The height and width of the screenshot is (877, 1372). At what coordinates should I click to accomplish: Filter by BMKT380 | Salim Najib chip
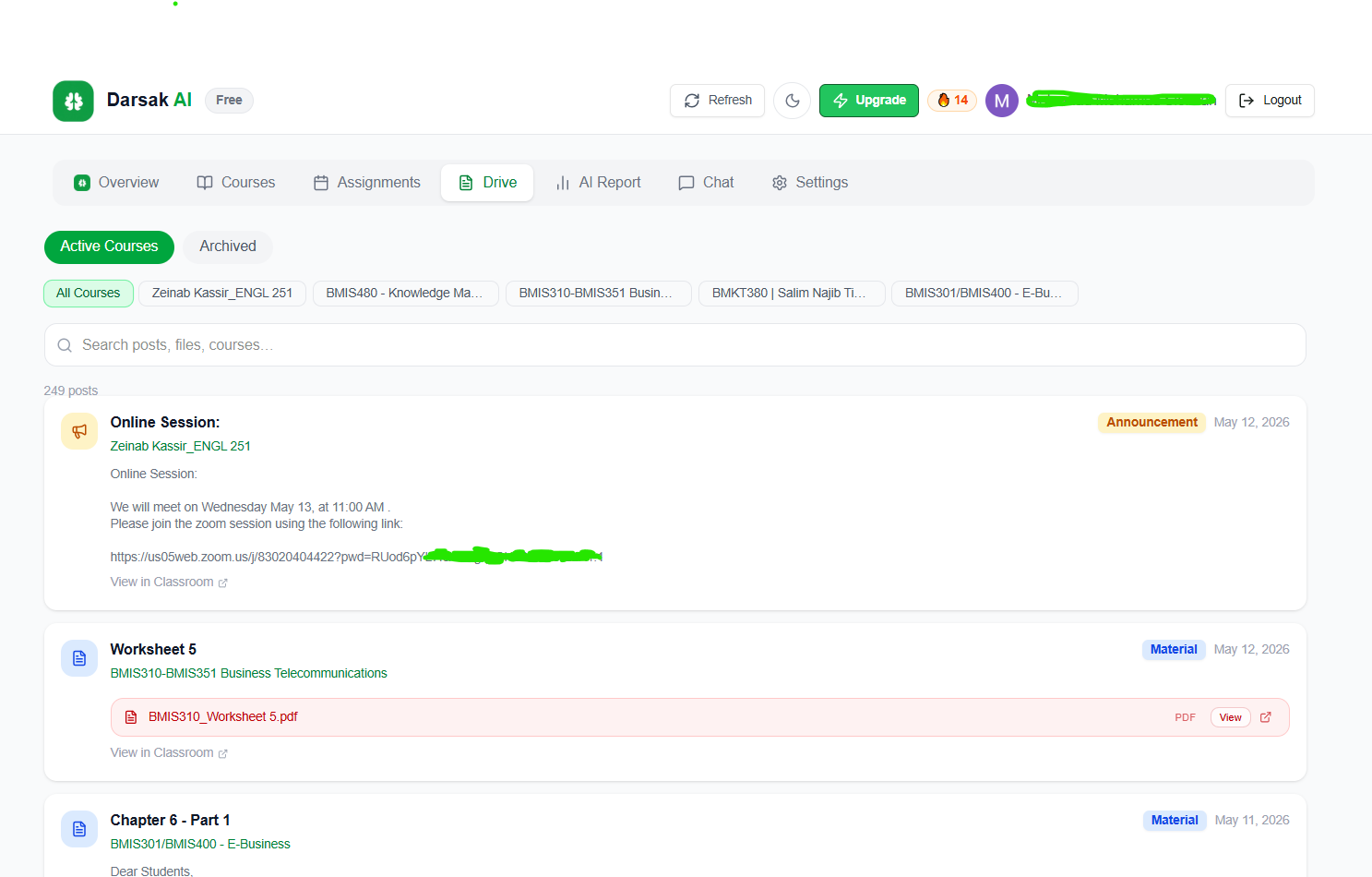tap(792, 294)
